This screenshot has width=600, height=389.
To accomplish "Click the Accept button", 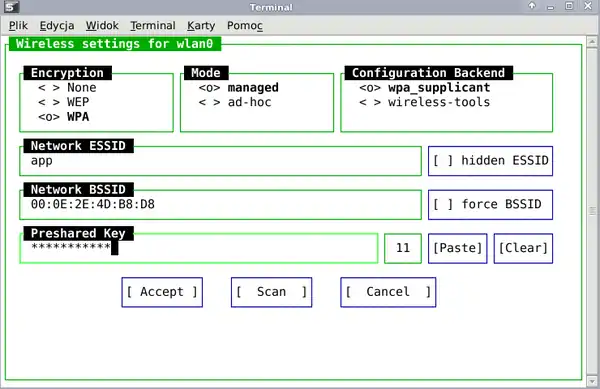I will (x=162, y=292).
